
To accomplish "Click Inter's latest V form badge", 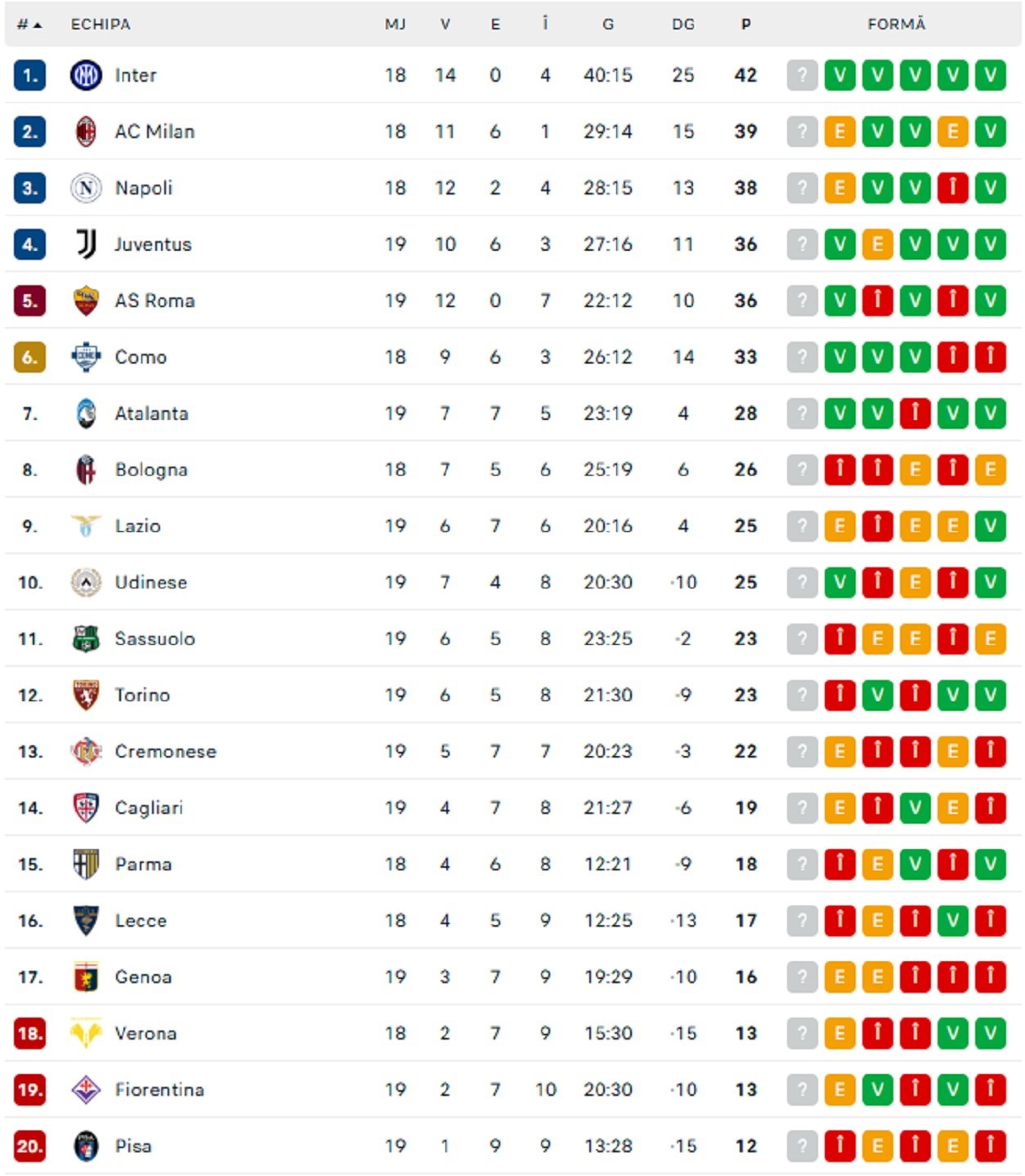I will pos(989,74).
